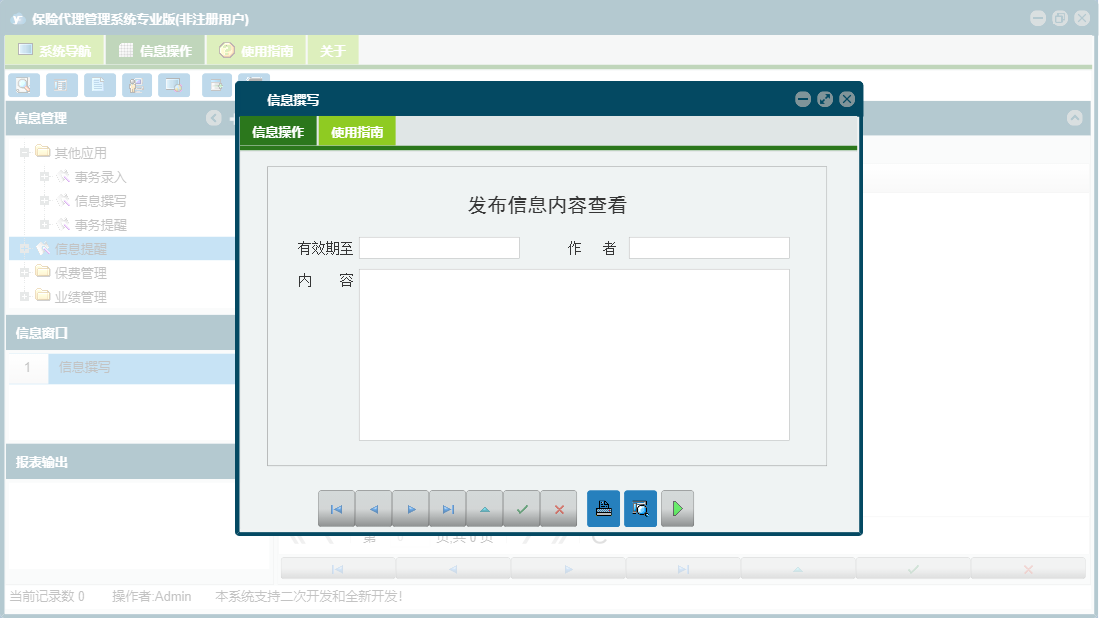Click the background next-record button in the bottom bar
The width and height of the screenshot is (1099, 618).
(568, 569)
